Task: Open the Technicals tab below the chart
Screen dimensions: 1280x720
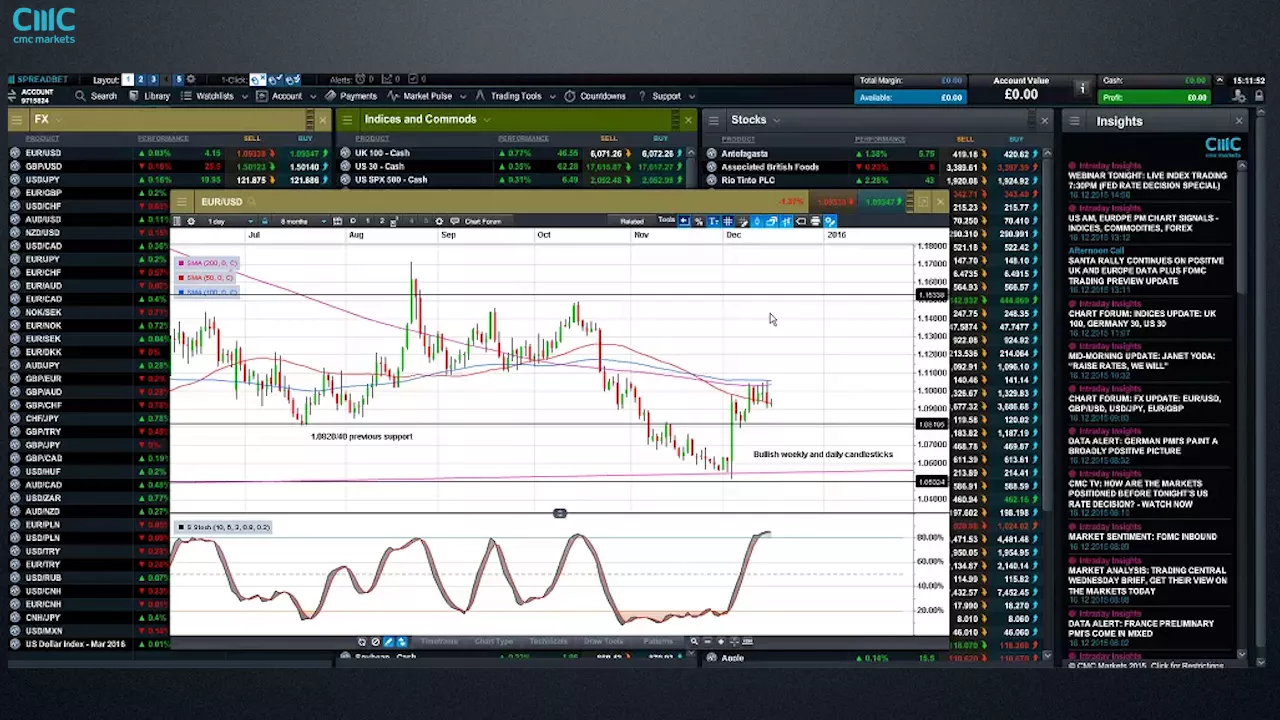Action: 549,641
